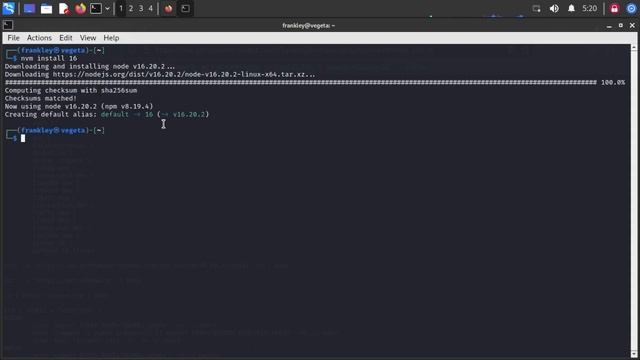
Task: Show desktop via the blue panel icon
Action: coord(29,9)
